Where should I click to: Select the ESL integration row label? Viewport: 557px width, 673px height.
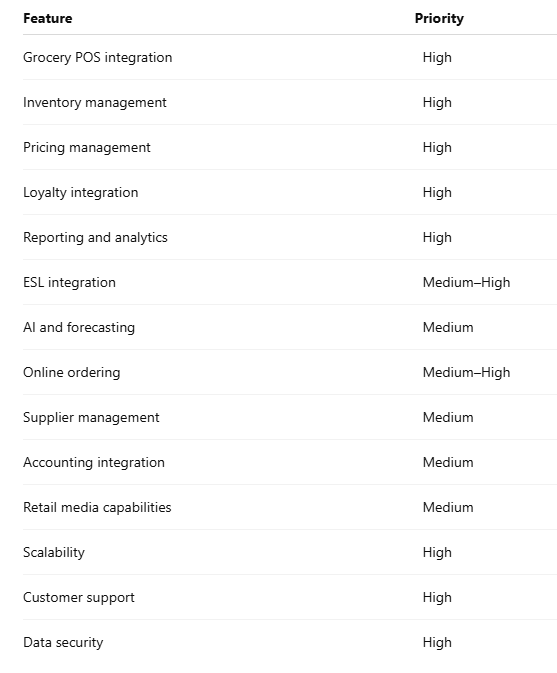point(69,282)
